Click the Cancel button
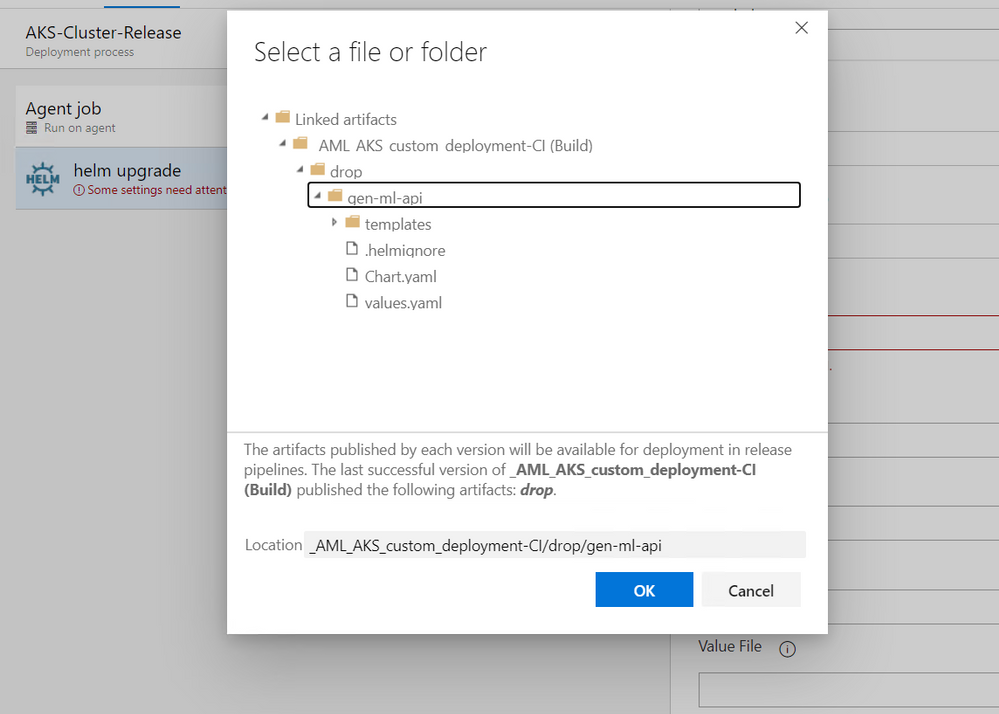This screenshot has height=714, width=999. pyautogui.click(x=751, y=590)
